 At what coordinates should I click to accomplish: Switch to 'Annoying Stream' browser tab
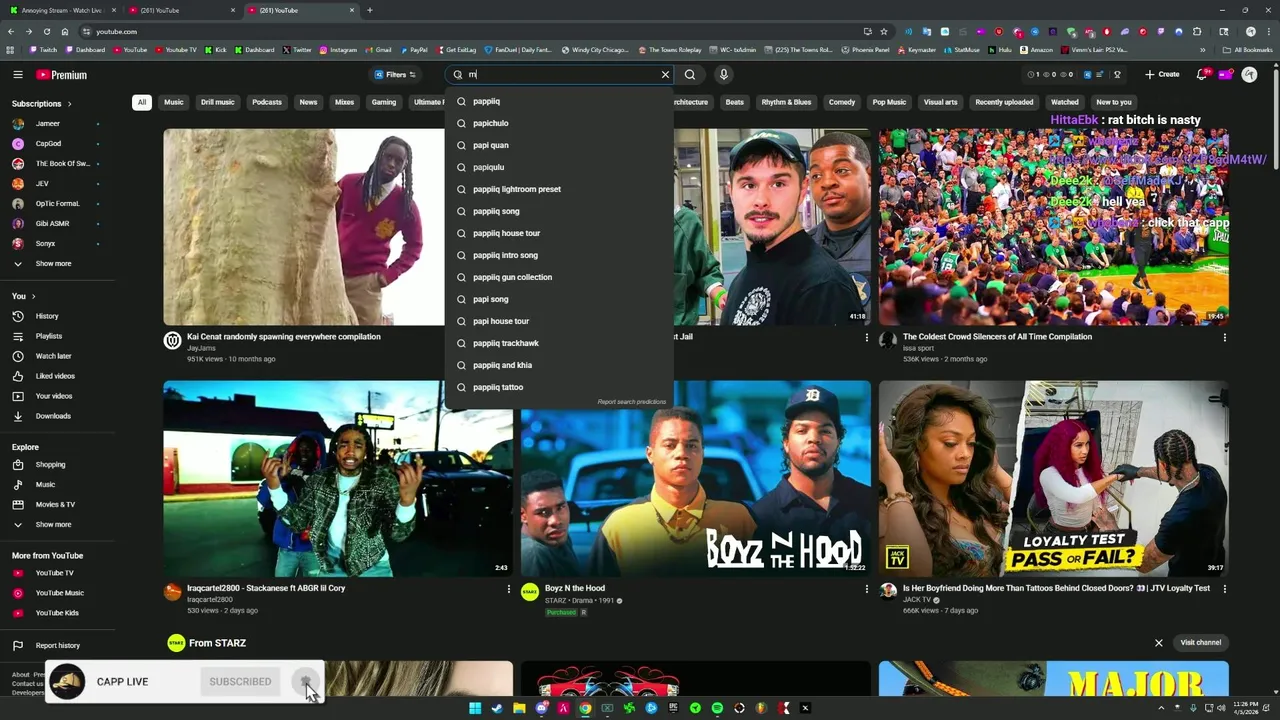tap(61, 10)
